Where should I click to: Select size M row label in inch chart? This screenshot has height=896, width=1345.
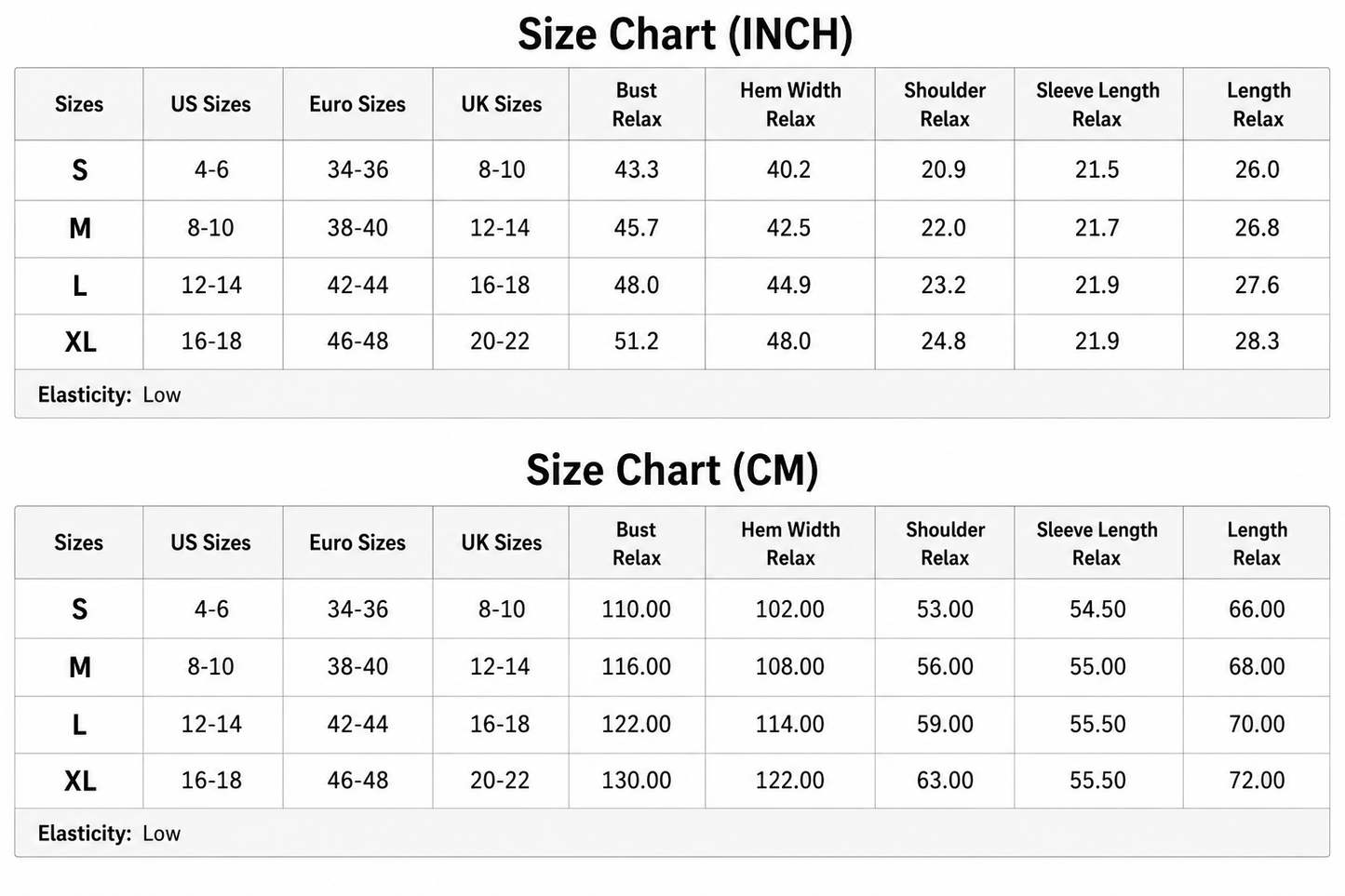click(80, 228)
